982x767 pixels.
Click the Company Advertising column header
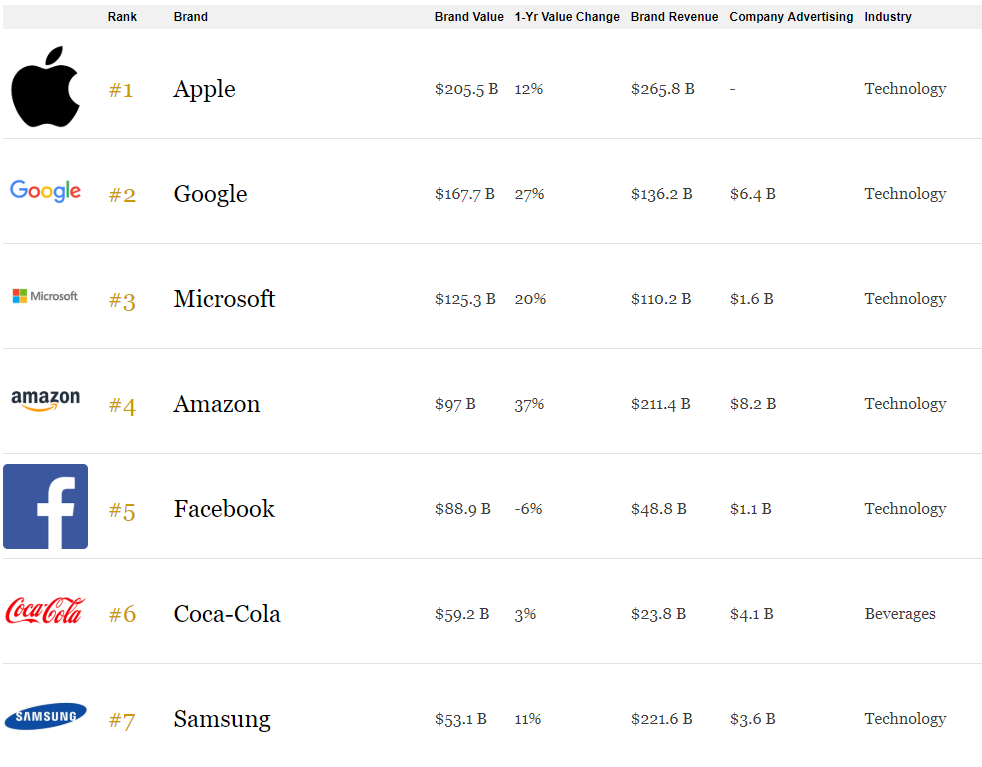(791, 17)
